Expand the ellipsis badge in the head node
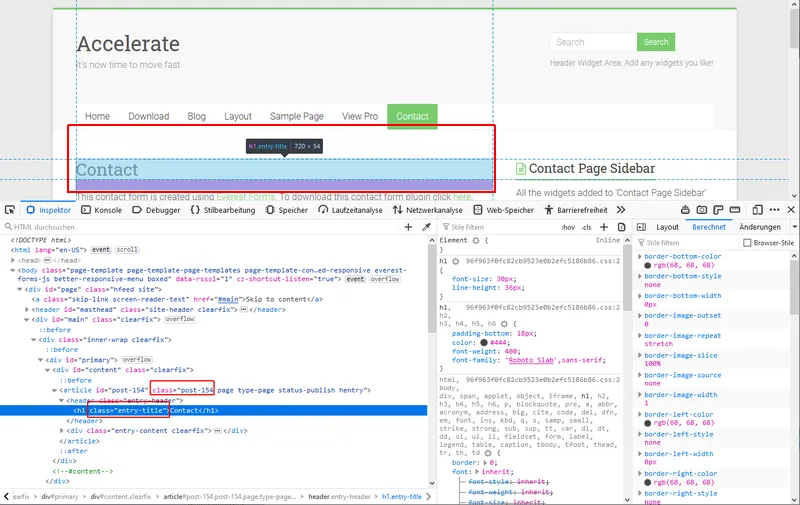Image resolution: width=800 pixels, height=505 pixels. click(x=47, y=260)
